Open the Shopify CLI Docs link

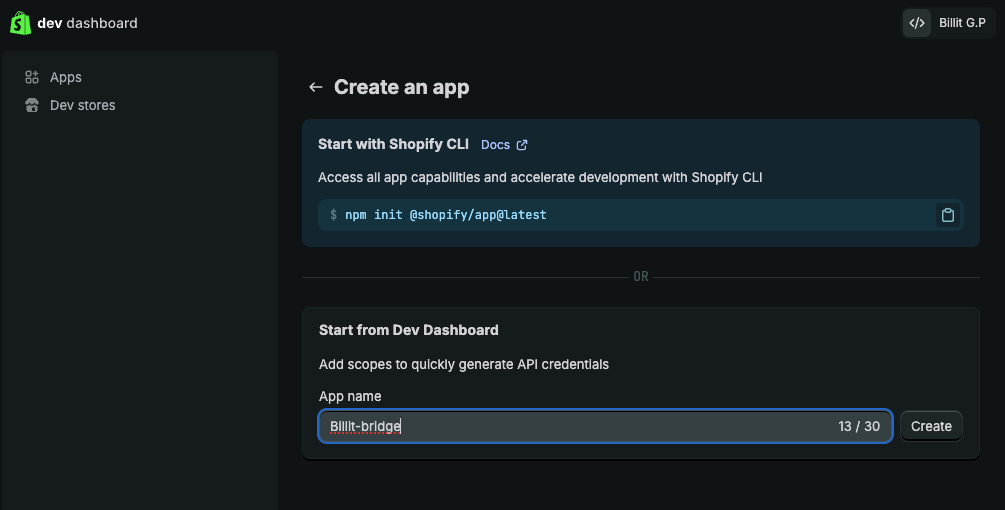click(x=495, y=145)
